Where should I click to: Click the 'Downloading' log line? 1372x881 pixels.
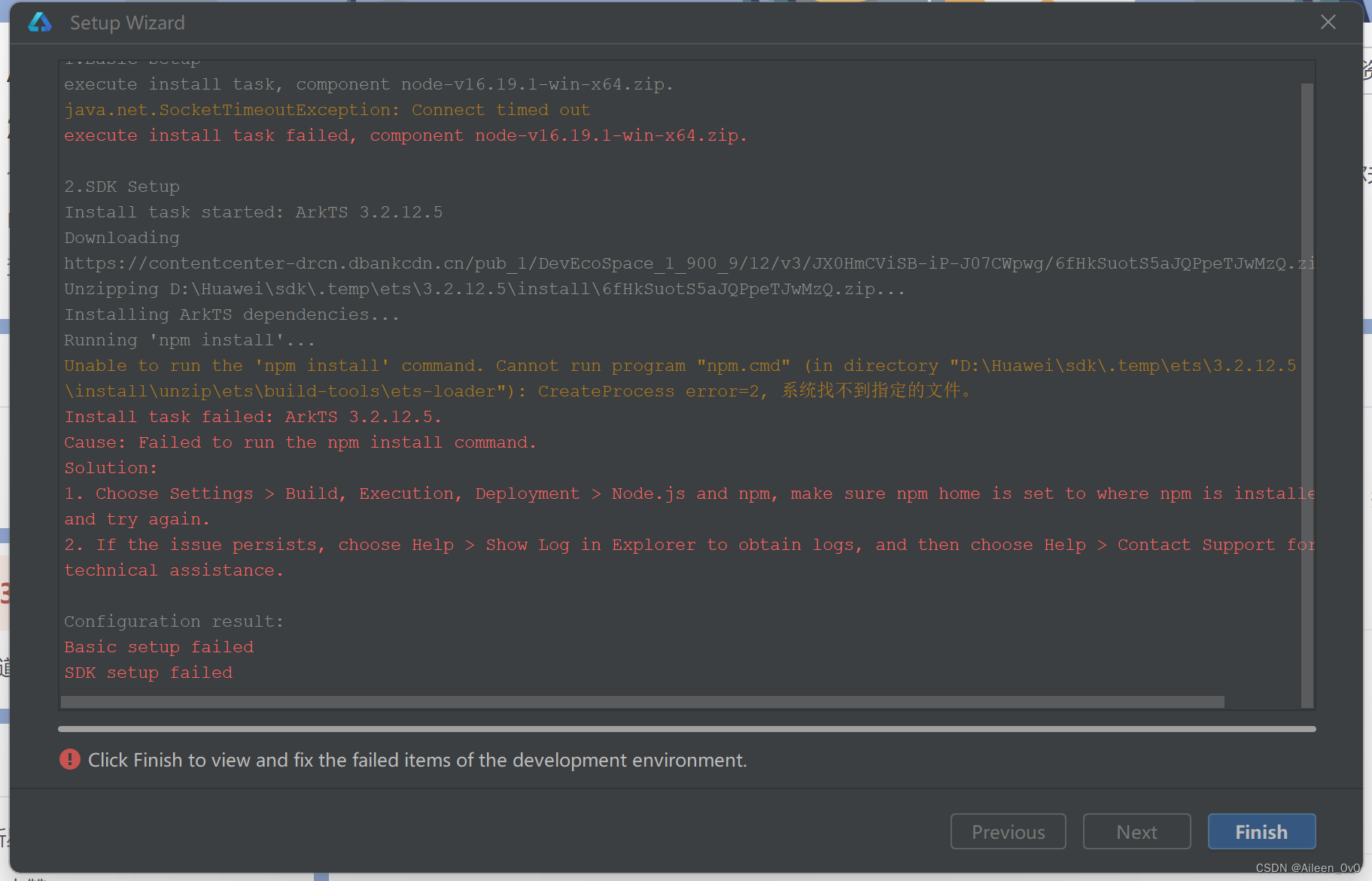point(122,238)
